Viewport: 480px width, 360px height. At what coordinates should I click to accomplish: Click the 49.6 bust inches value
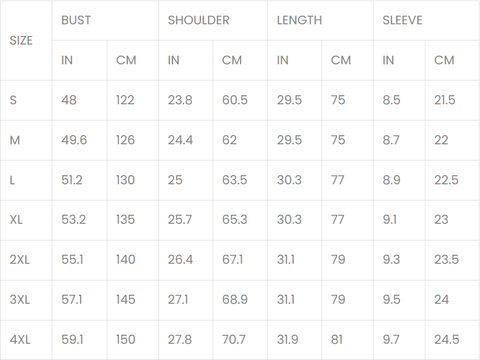[x=74, y=140]
